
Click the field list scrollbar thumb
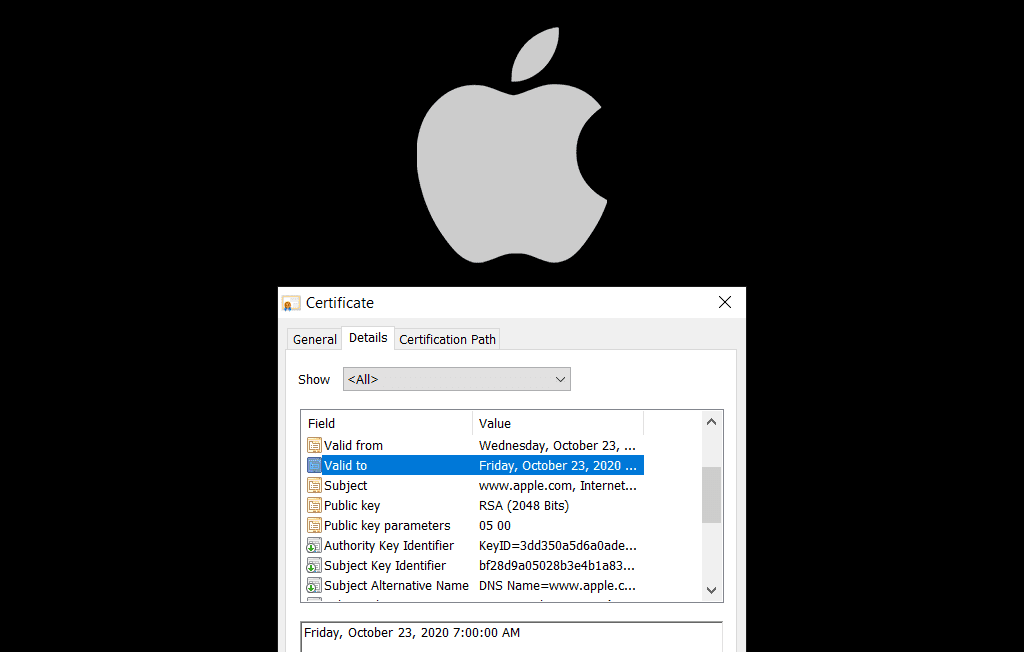point(712,495)
